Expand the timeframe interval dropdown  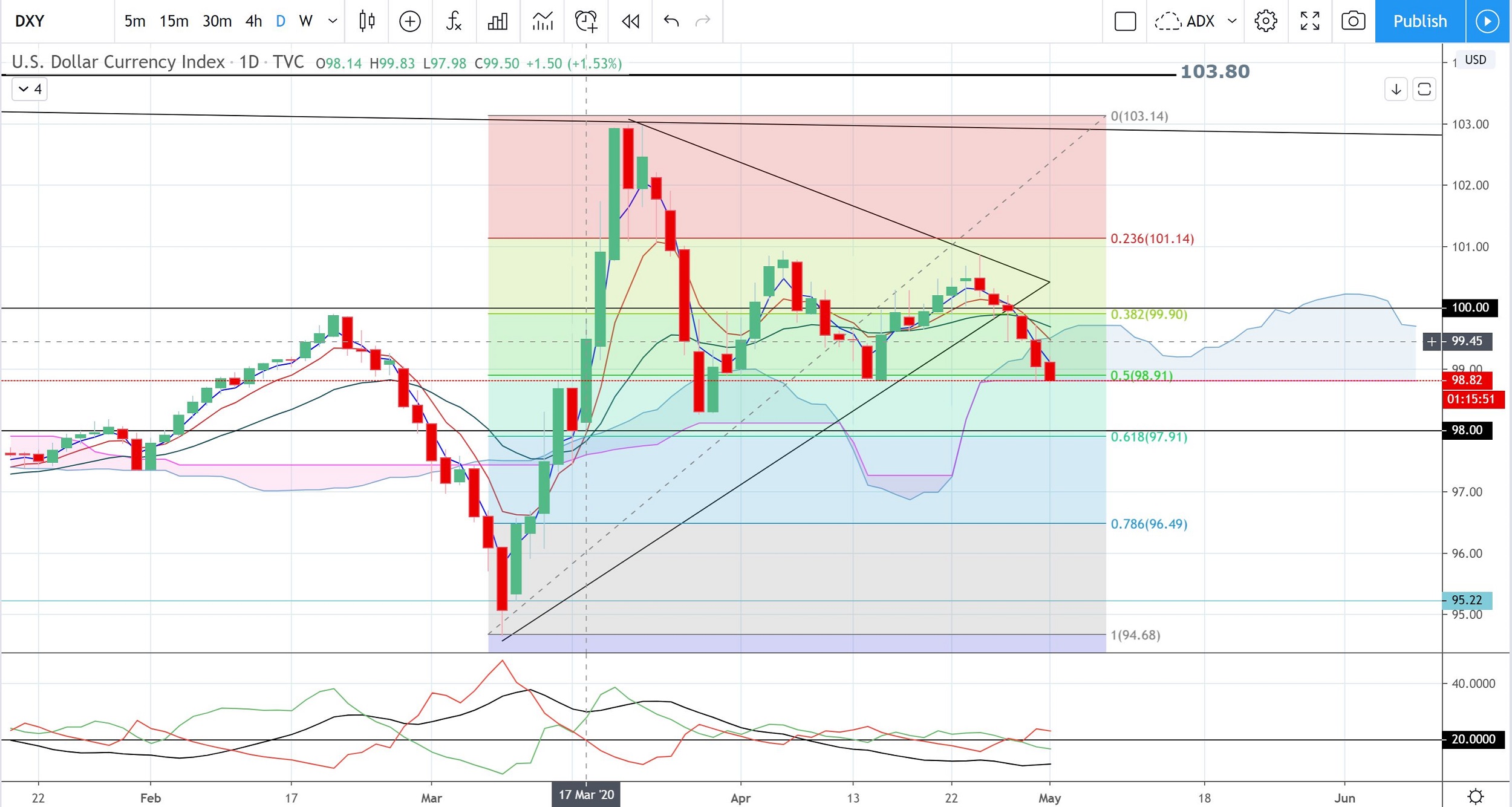click(332, 21)
